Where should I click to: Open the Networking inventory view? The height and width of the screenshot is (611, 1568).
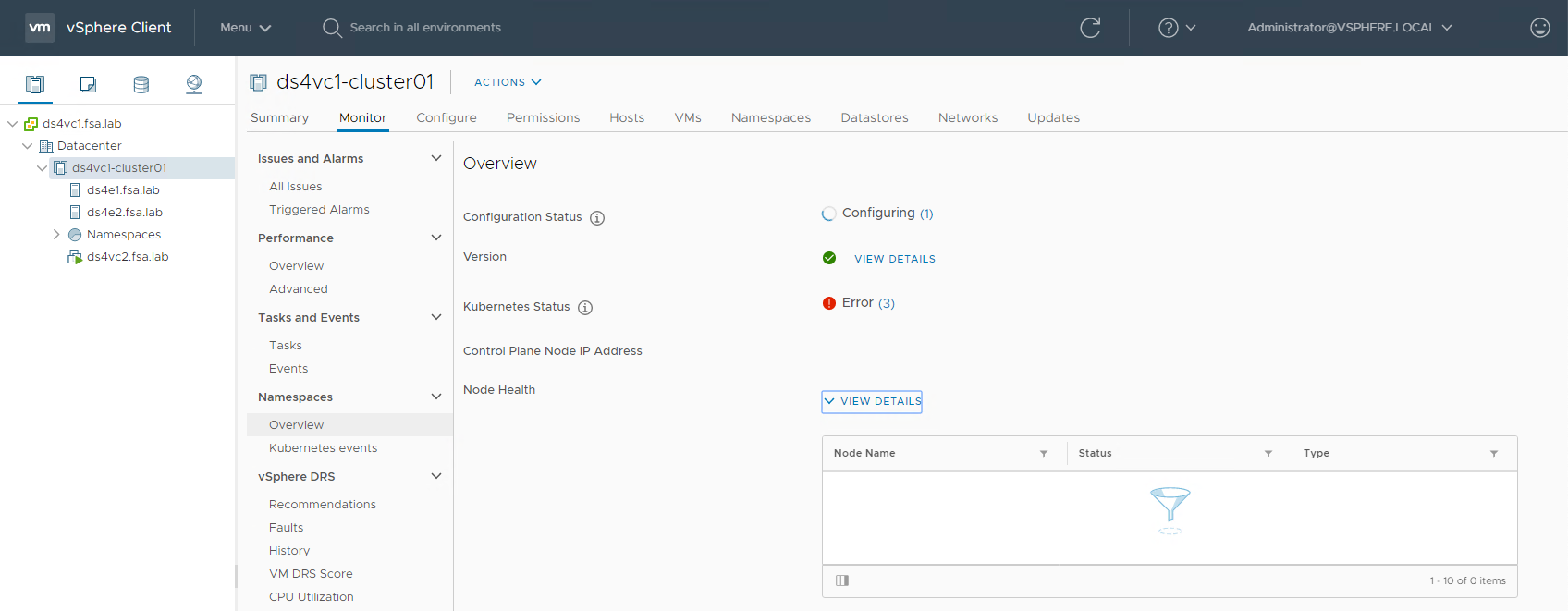tap(194, 84)
